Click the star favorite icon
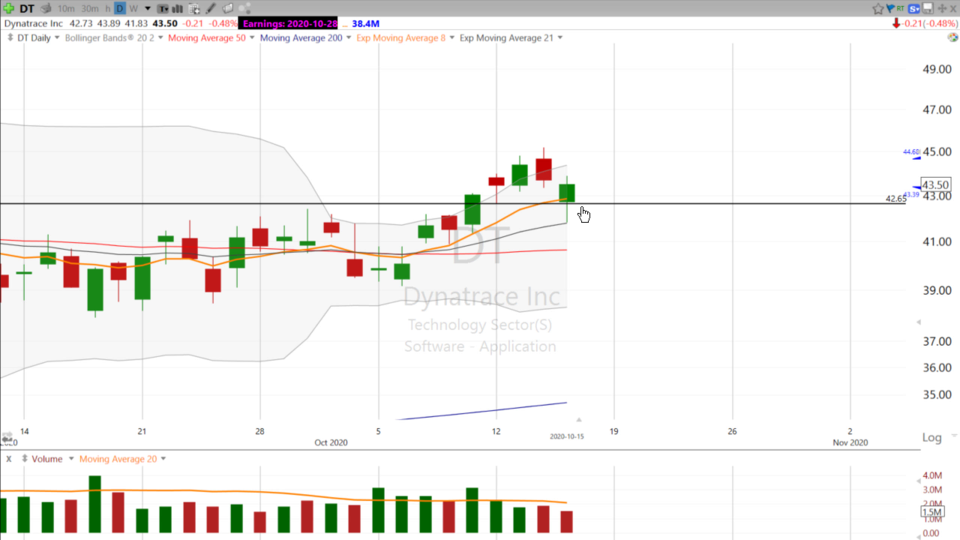This screenshot has width=960, height=540. [878, 9]
